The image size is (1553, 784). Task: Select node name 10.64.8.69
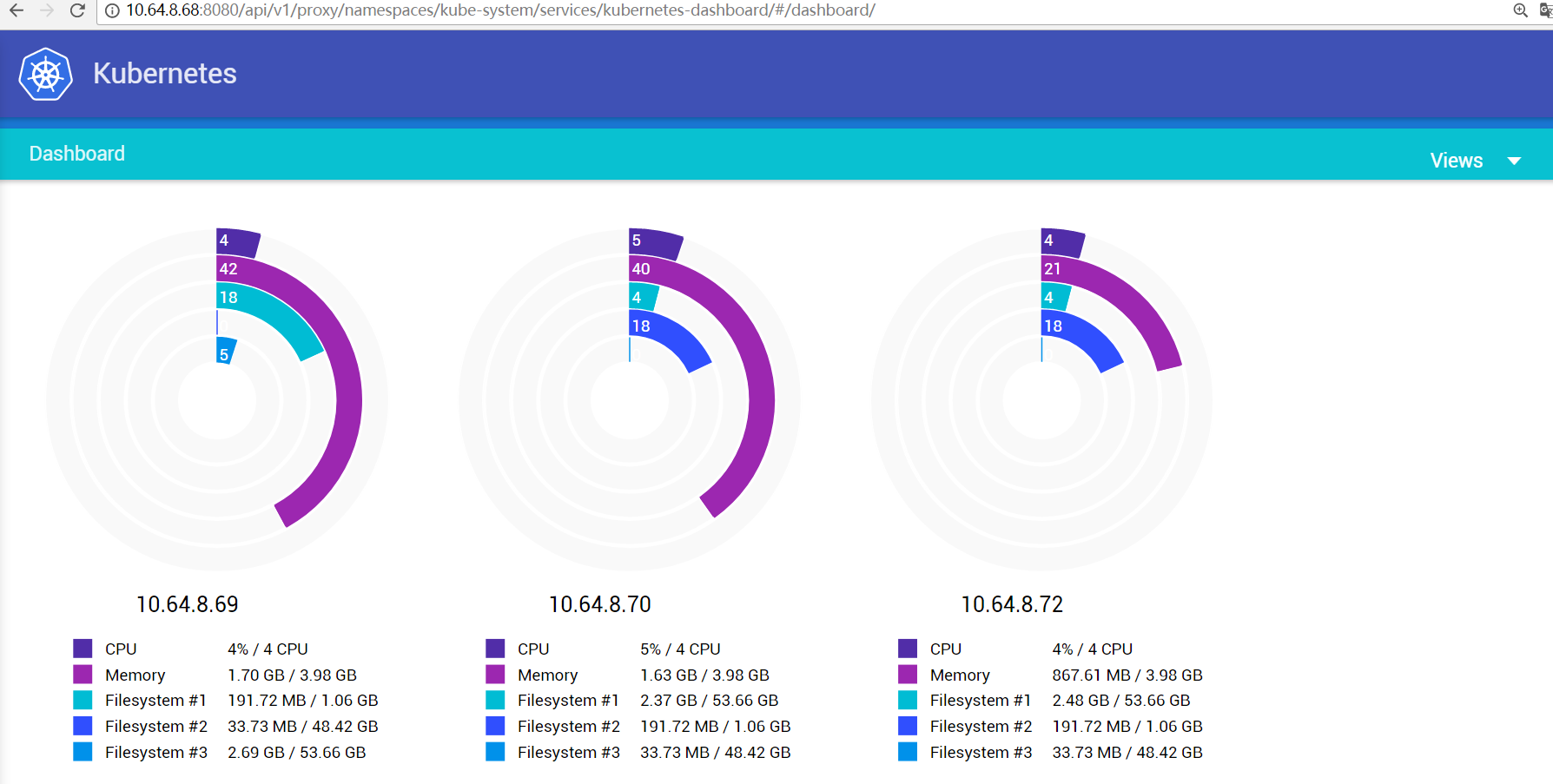point(188,604)
